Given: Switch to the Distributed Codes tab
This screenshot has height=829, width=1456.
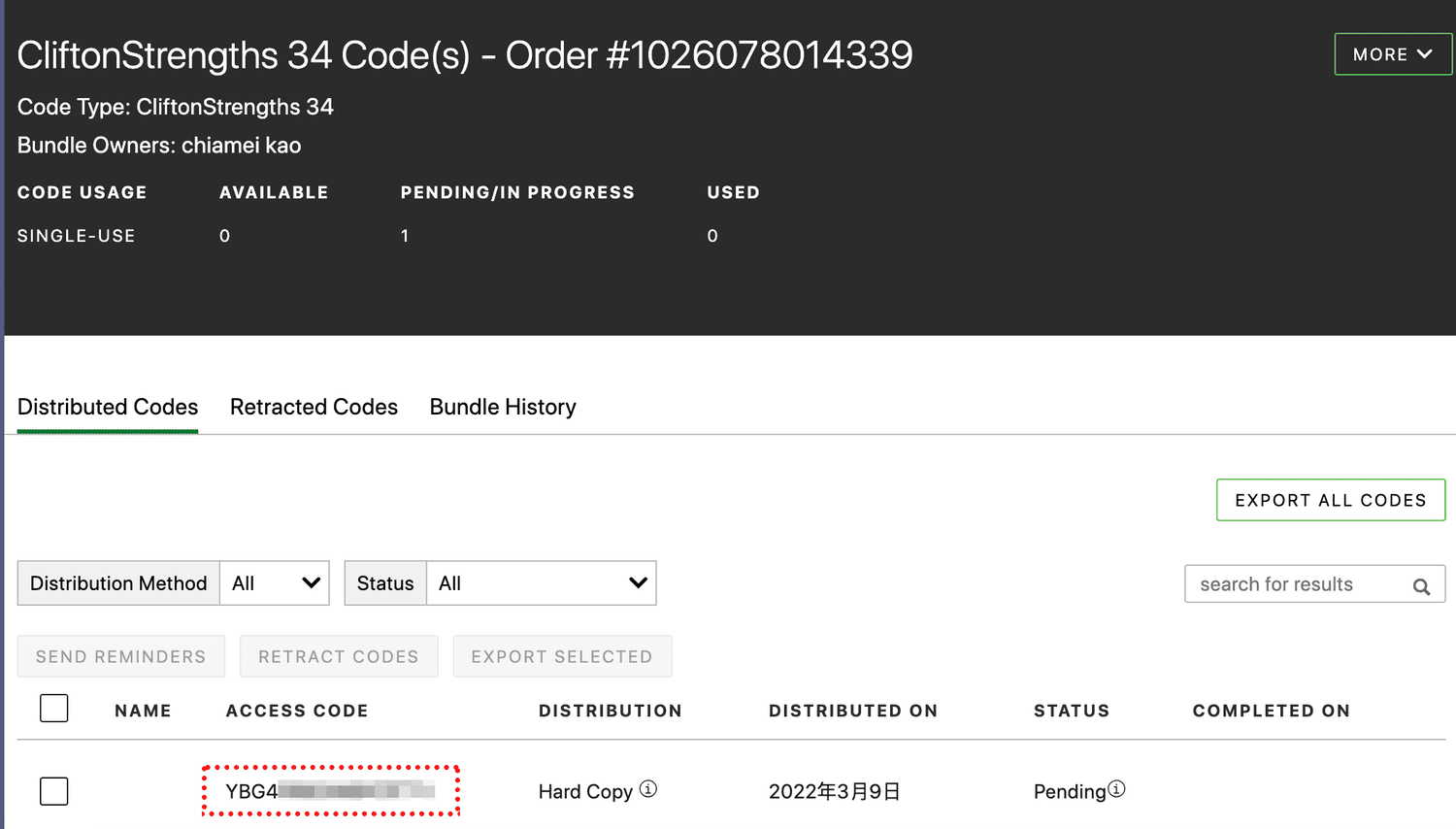Looking at the screenshot, I should (108, 407).
